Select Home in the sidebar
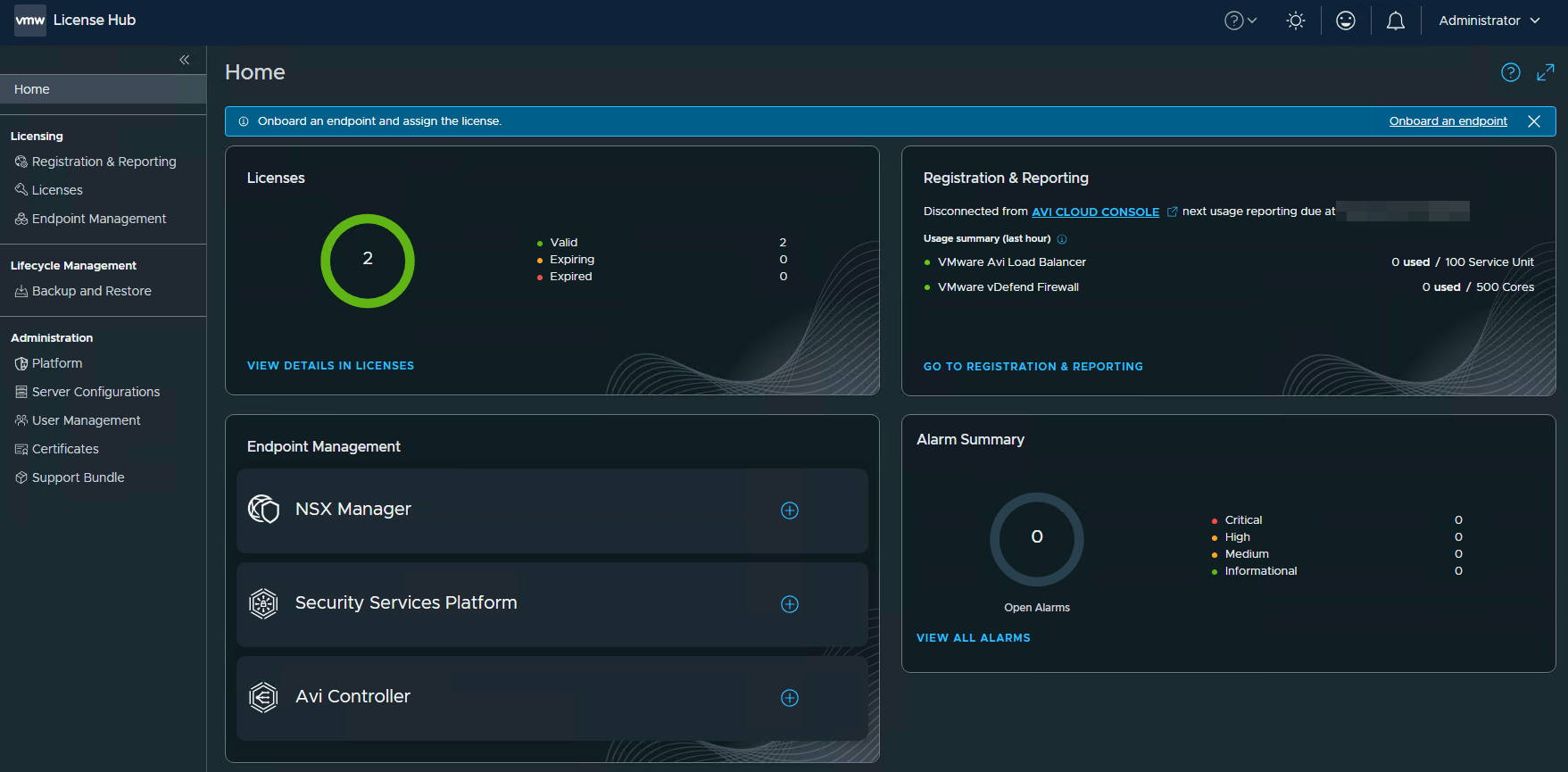The height and width of the screenshot is (772, 1568). pyautogui.click(x=104, y=89)
